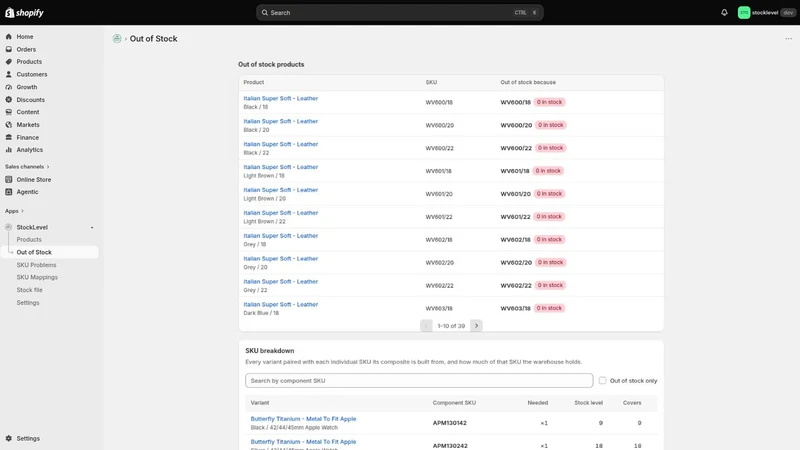The image size is (800, 450).
Task: Click the Customers person icon
Action: (x=9, y=74)
